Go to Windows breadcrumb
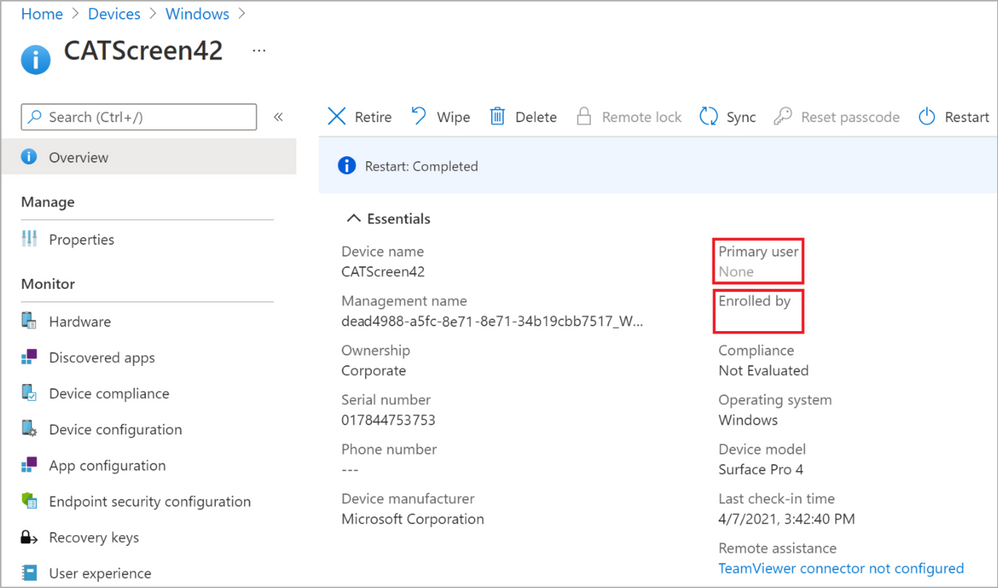The image size is (998, 588). 197,14
